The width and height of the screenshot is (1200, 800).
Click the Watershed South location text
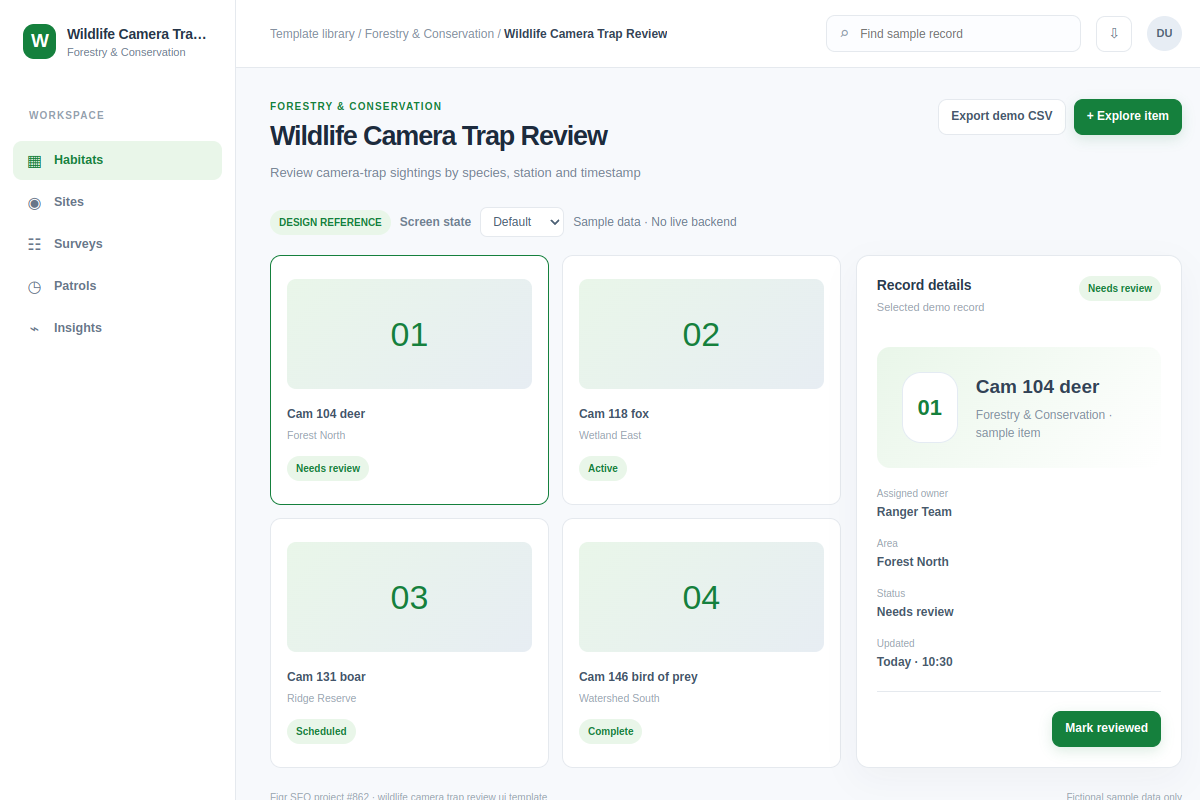[x=619, y=698]
